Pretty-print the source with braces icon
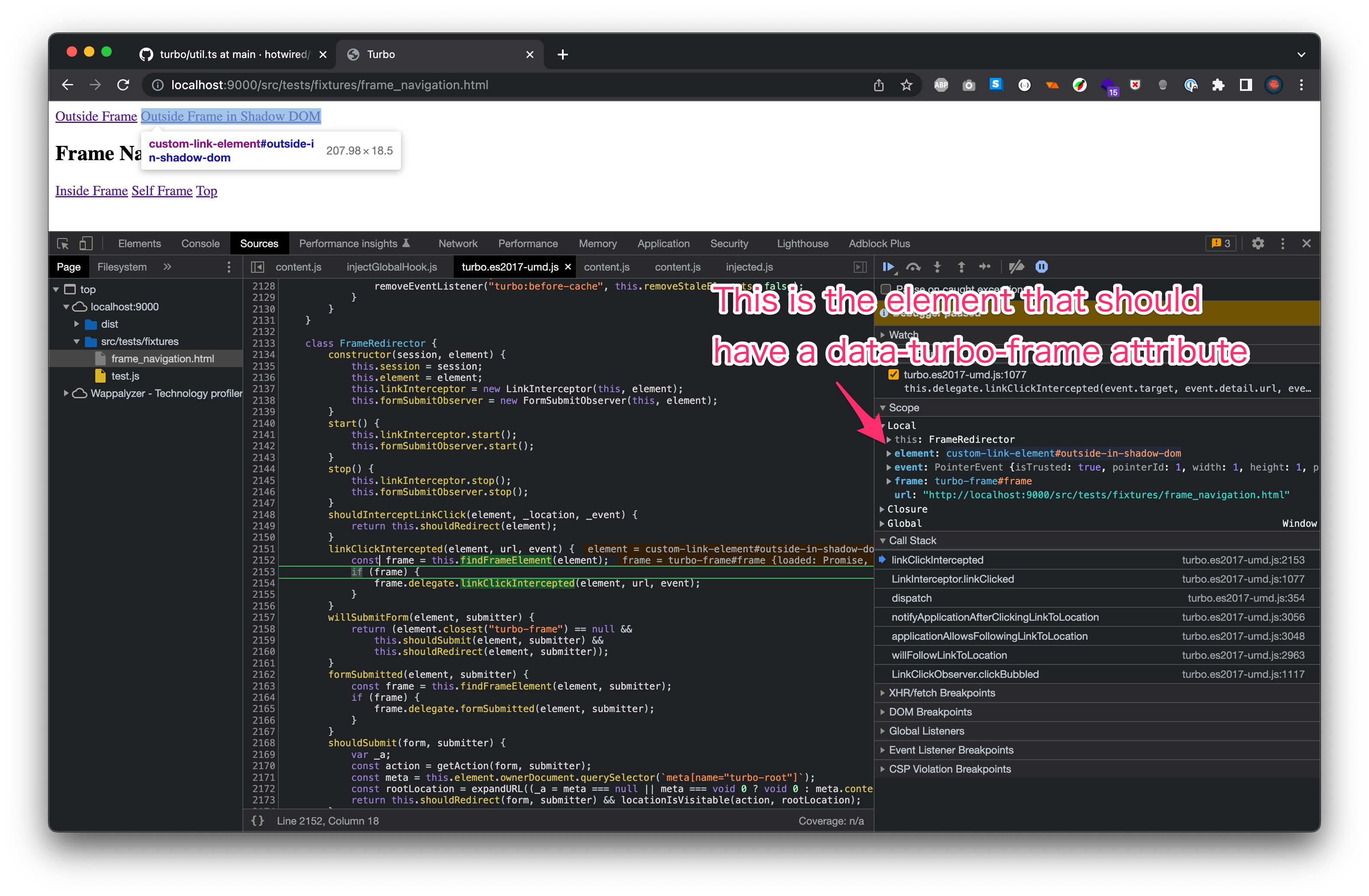 click(x=258, y=821)
